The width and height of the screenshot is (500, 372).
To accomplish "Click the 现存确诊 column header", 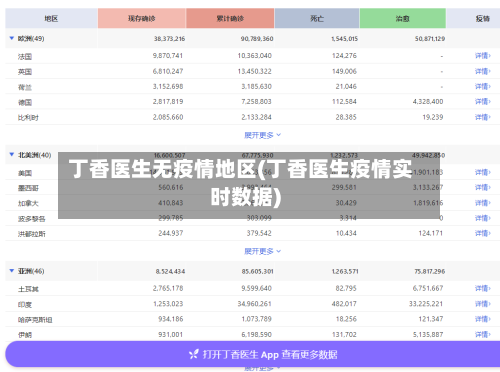I will 142,18.
